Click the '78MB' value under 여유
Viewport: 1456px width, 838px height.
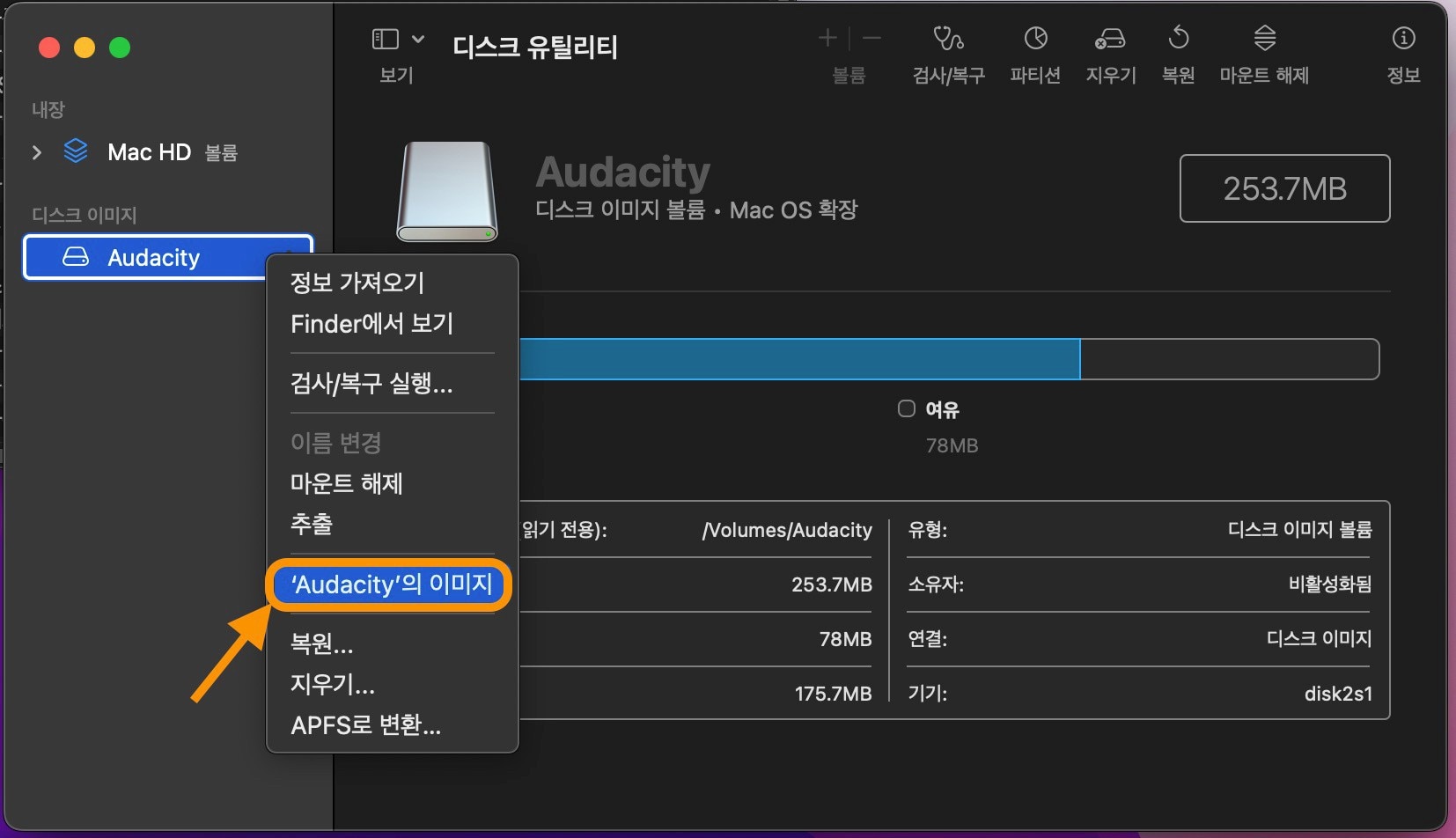(x=952, y=445)
